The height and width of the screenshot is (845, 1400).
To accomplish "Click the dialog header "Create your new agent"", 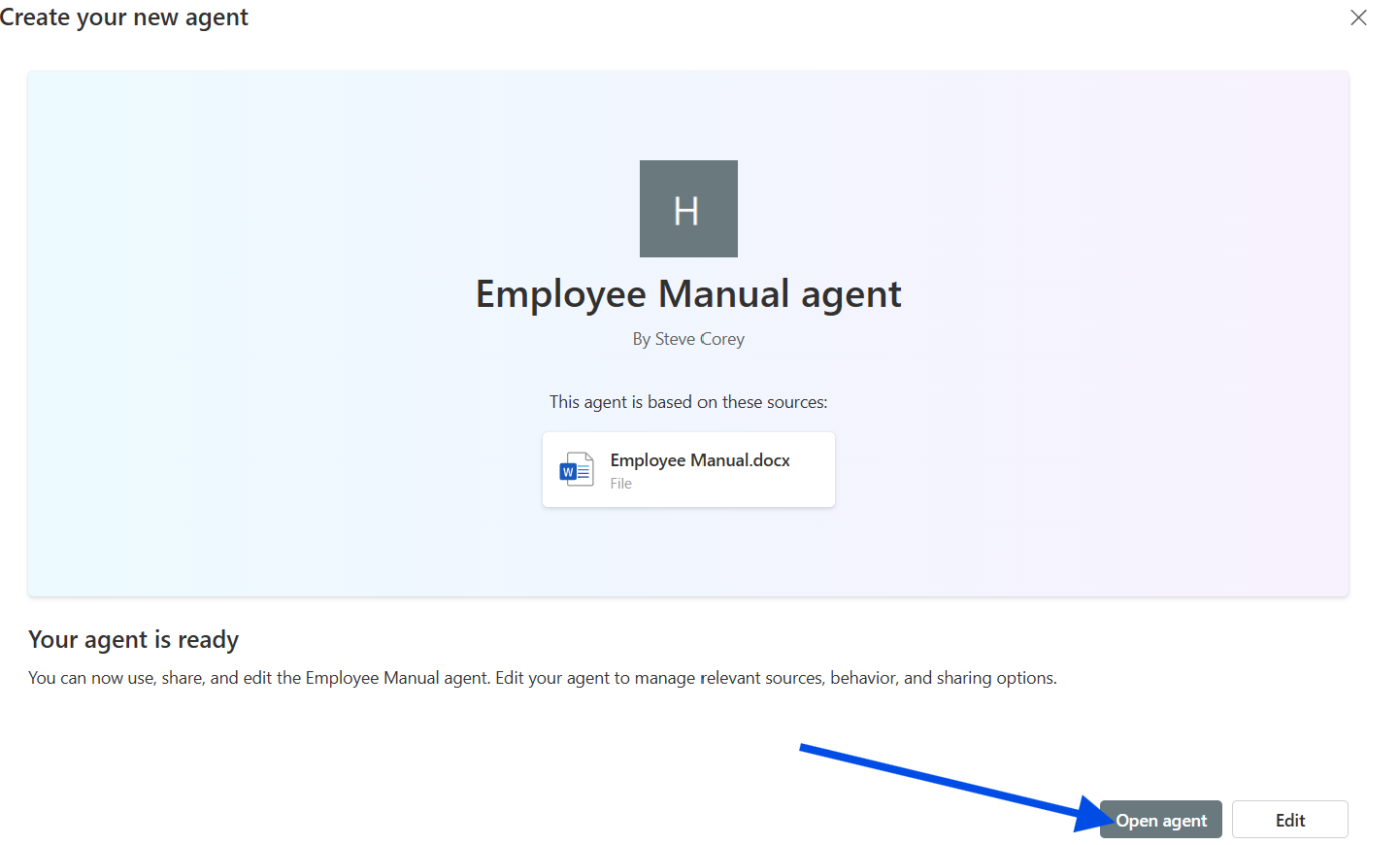I will tap(124, 17).
